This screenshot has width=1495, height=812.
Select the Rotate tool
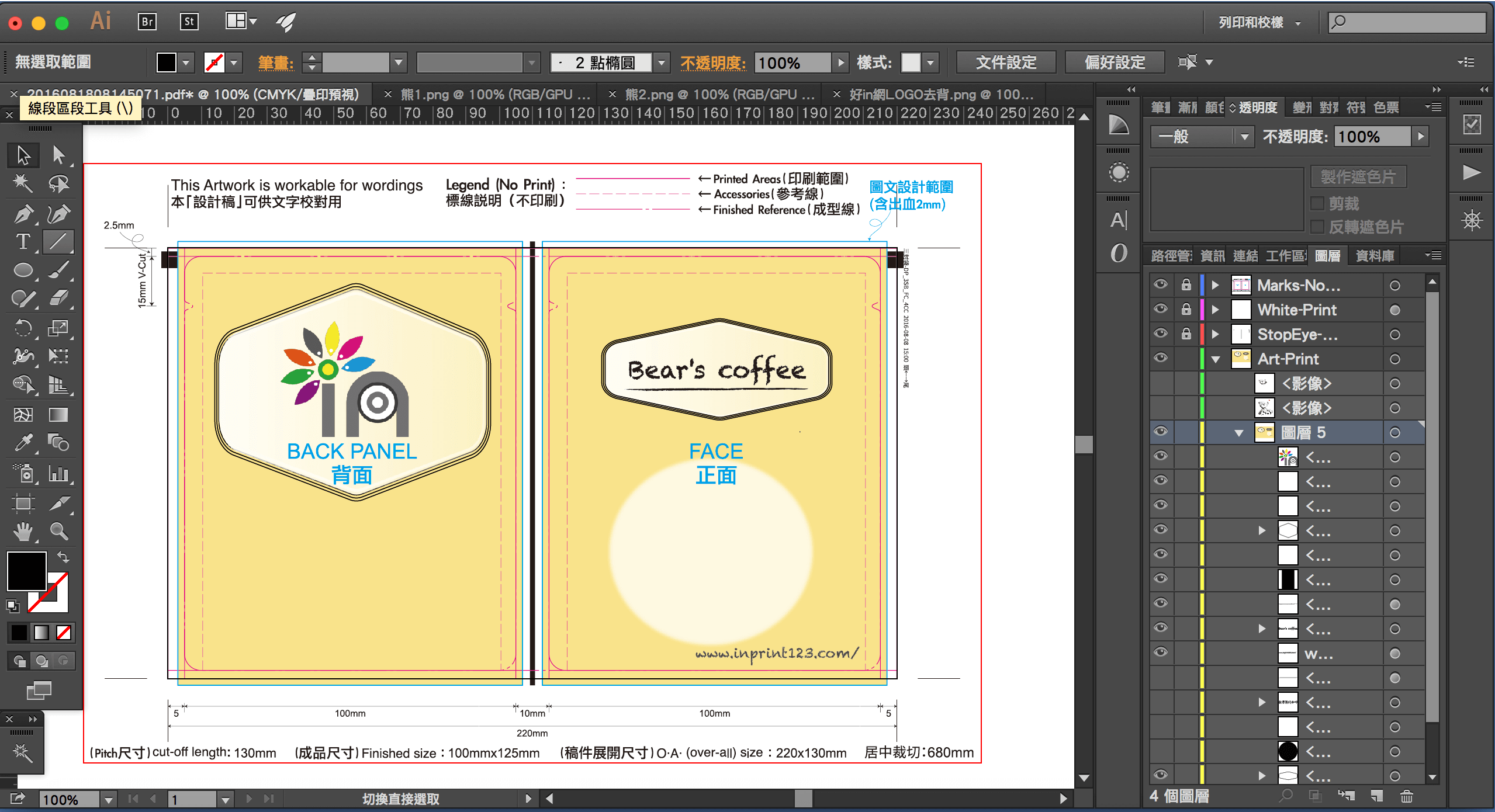pyautogui.click(x=23, y=328)
